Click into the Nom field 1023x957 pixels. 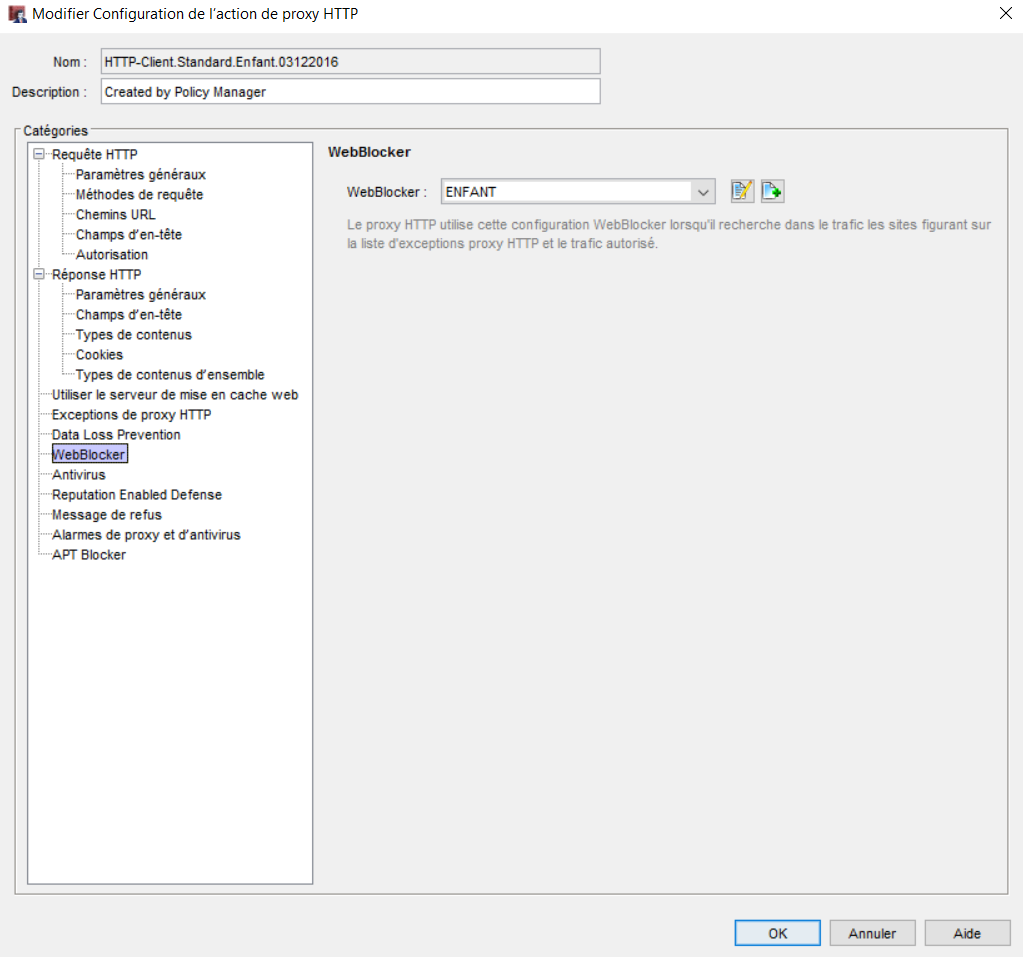350,61
